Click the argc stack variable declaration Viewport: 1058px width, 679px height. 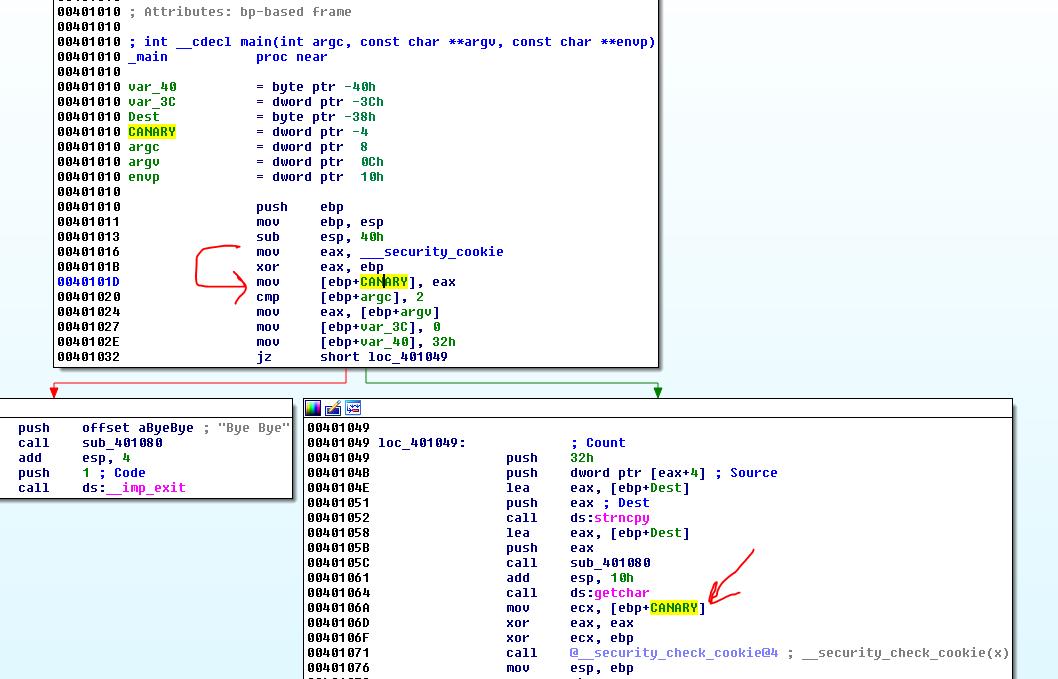click(144, 147)
